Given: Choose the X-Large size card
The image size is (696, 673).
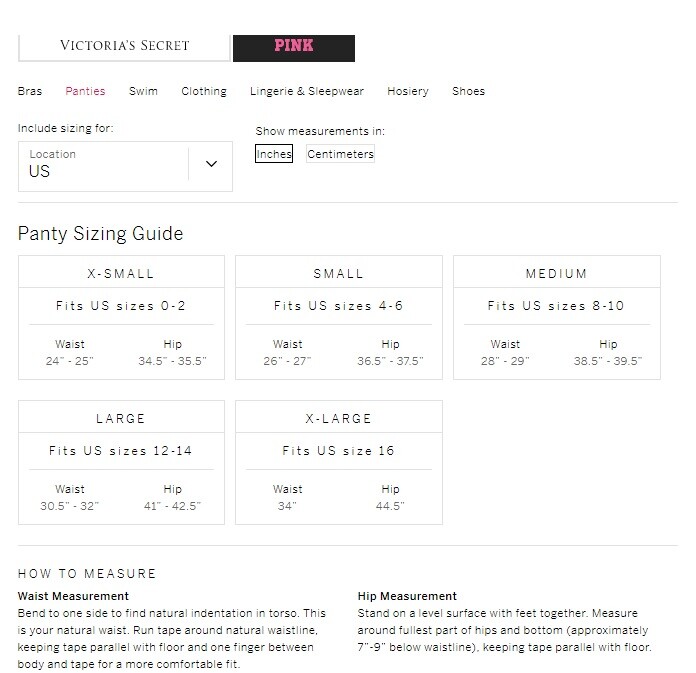Looking at the screenshot, I should click(339, 462).
